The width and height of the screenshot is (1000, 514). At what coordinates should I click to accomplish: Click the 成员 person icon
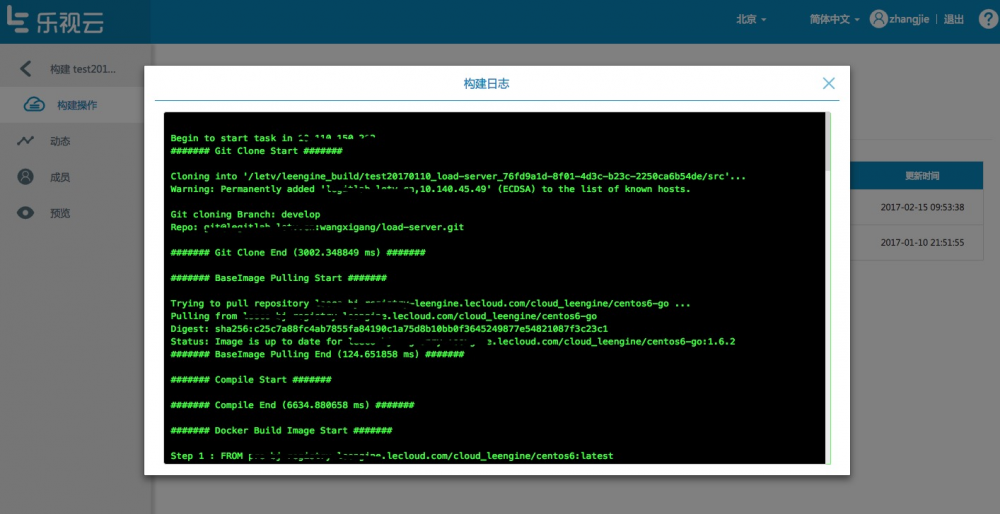26,177
